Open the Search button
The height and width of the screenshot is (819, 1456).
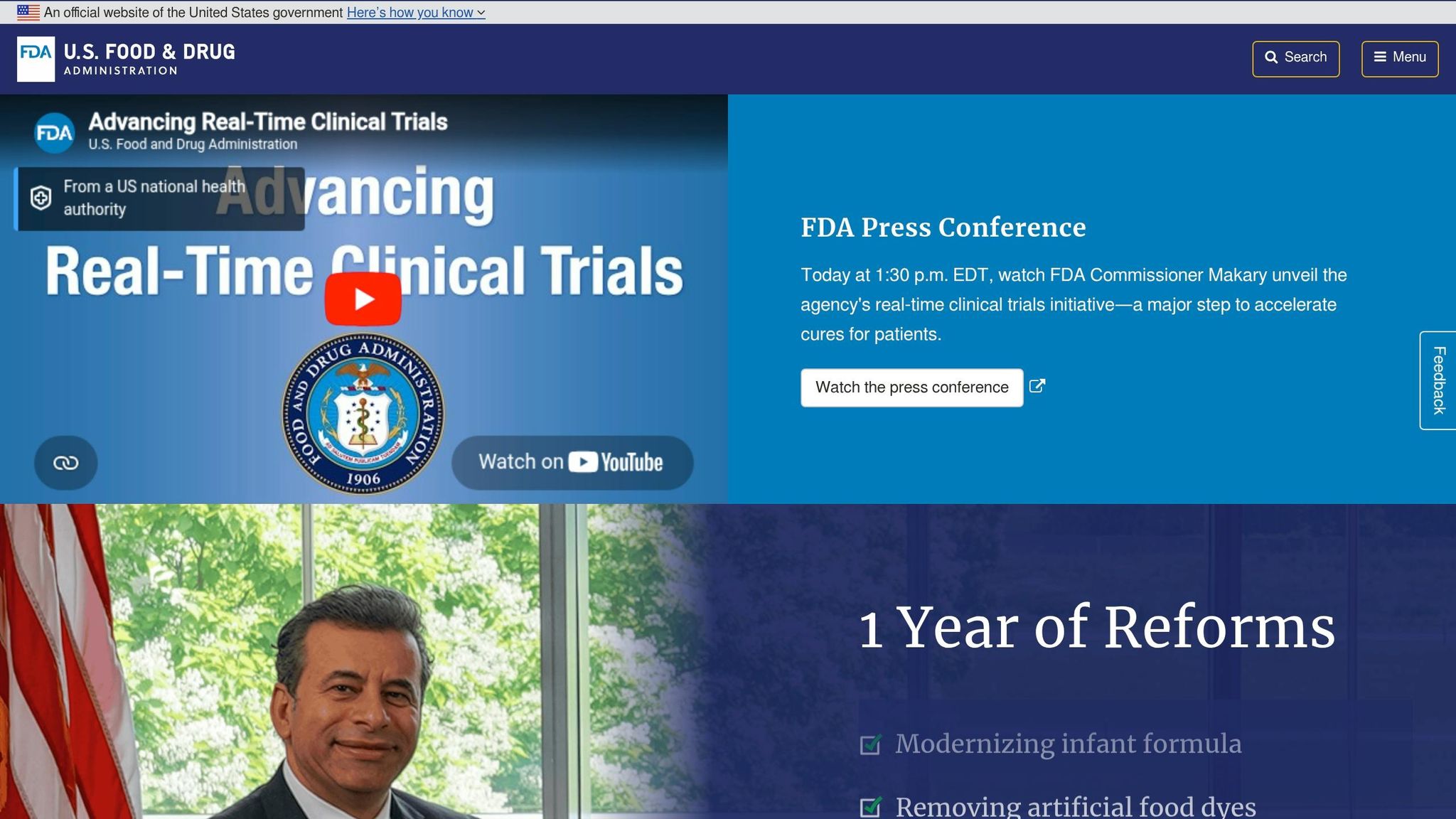1295,58
